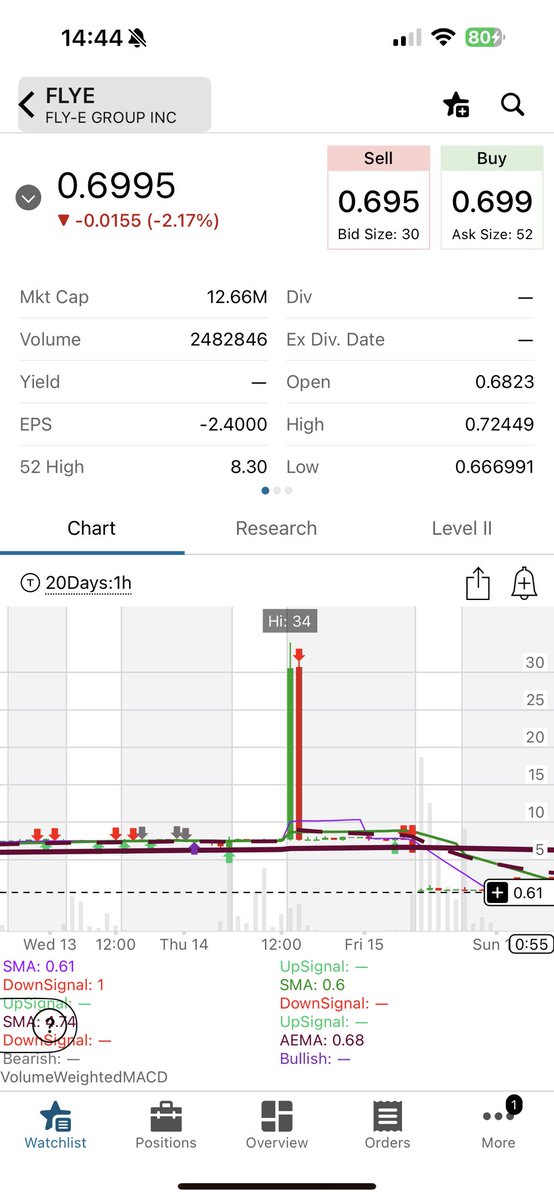Tap the AEMA: 0.68 indicator label

pos(322,1040)
